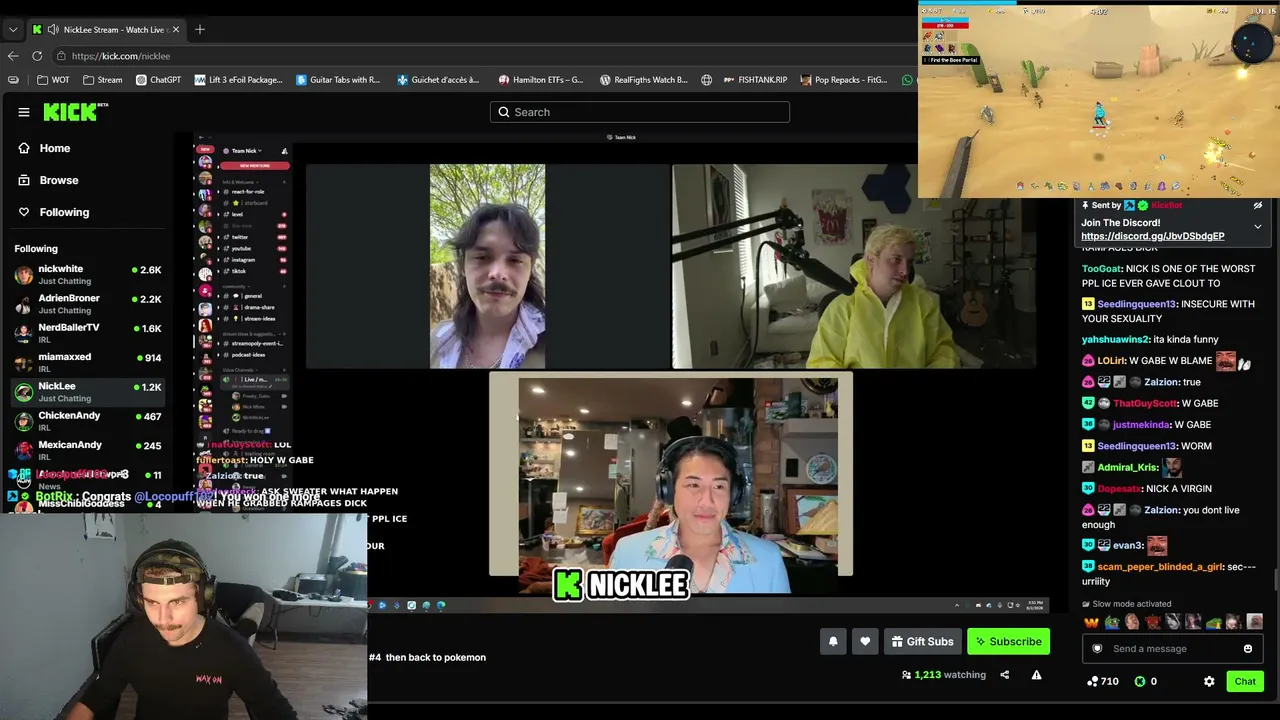
Task: Click nickwhite's avatar thumbnail
Action: 23,275
